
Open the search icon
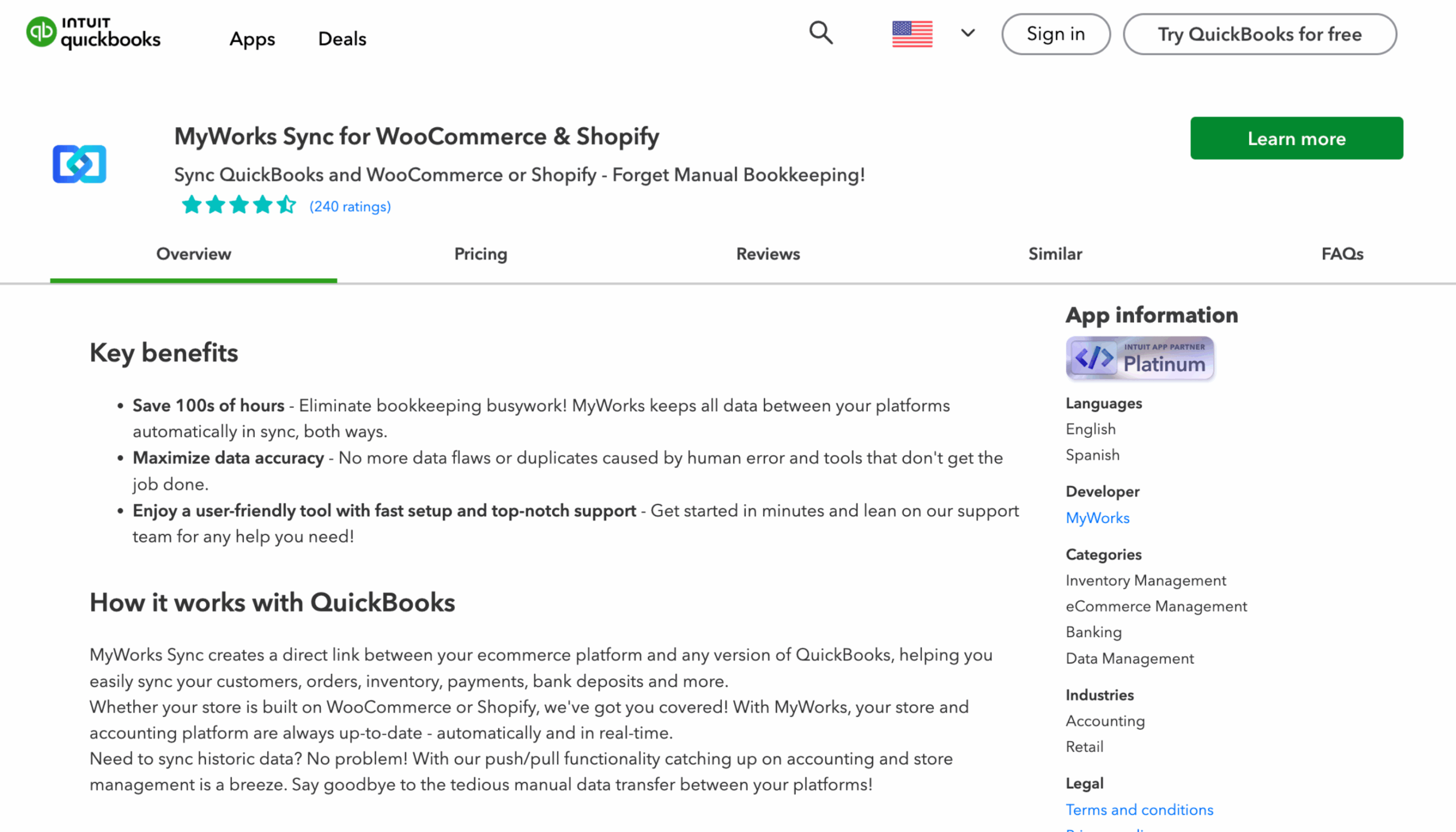coord(820,33)
